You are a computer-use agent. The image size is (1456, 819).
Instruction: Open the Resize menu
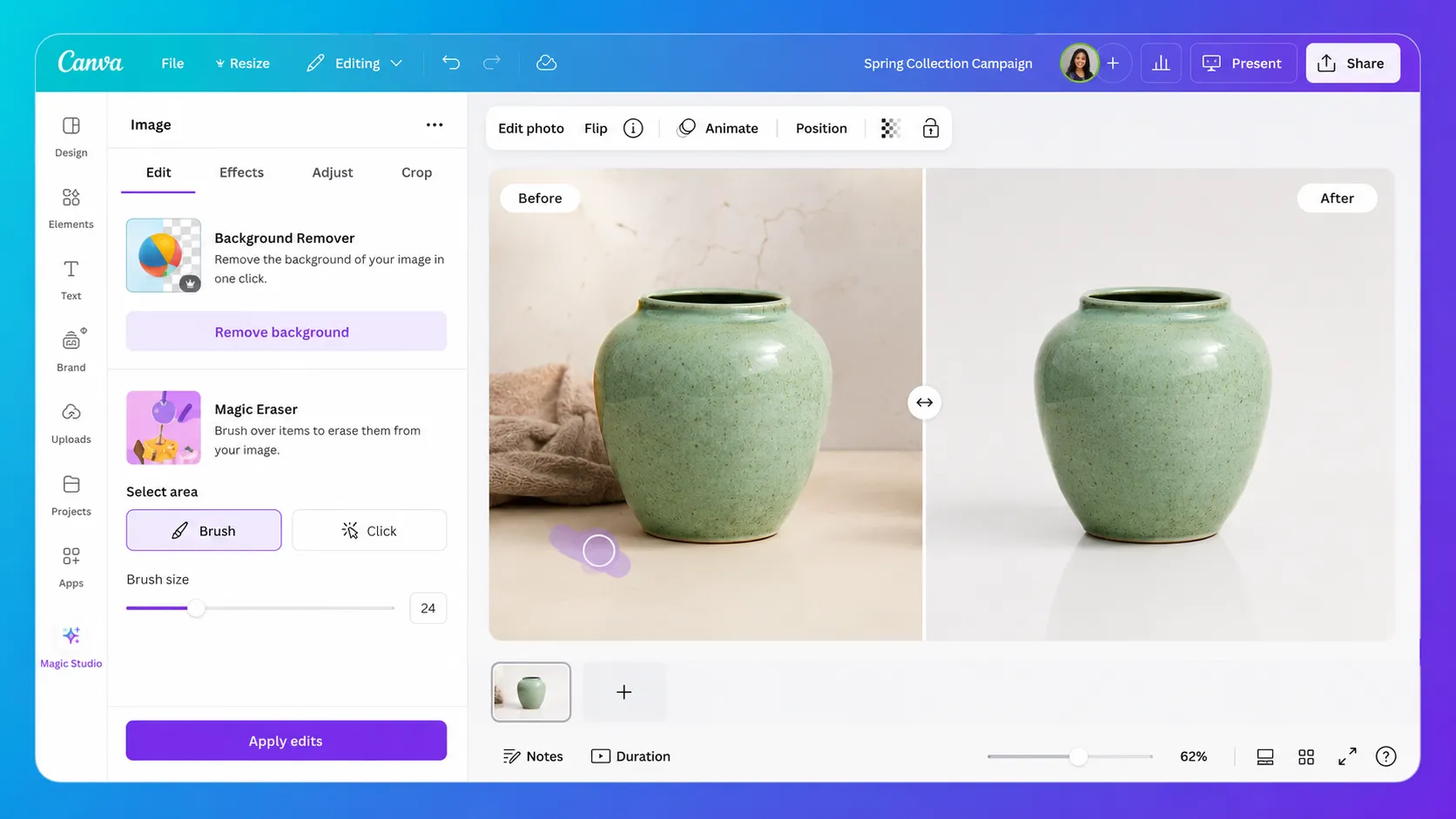(x=242, y=63)
